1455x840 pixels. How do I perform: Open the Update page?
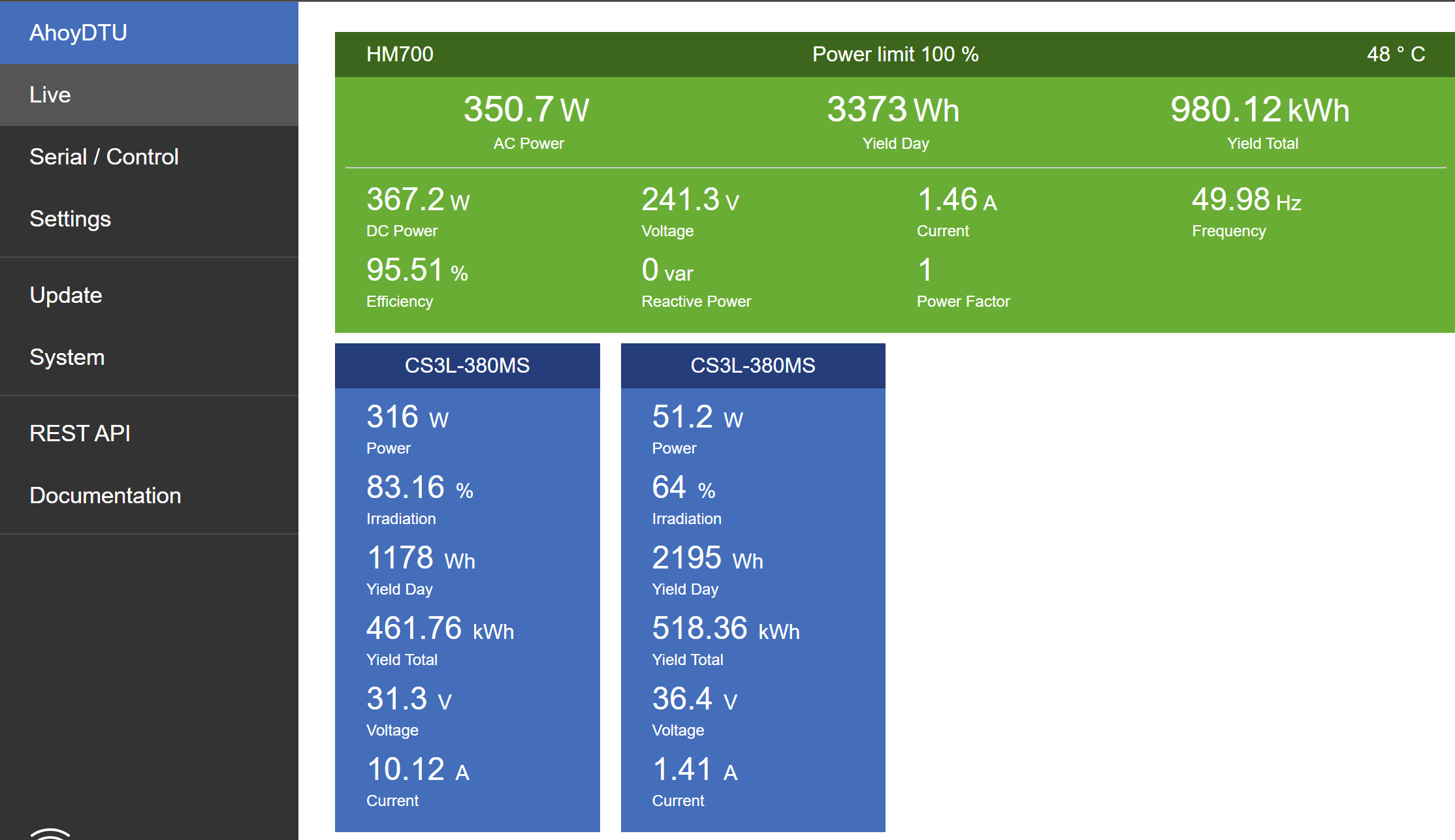click(66, 295)
